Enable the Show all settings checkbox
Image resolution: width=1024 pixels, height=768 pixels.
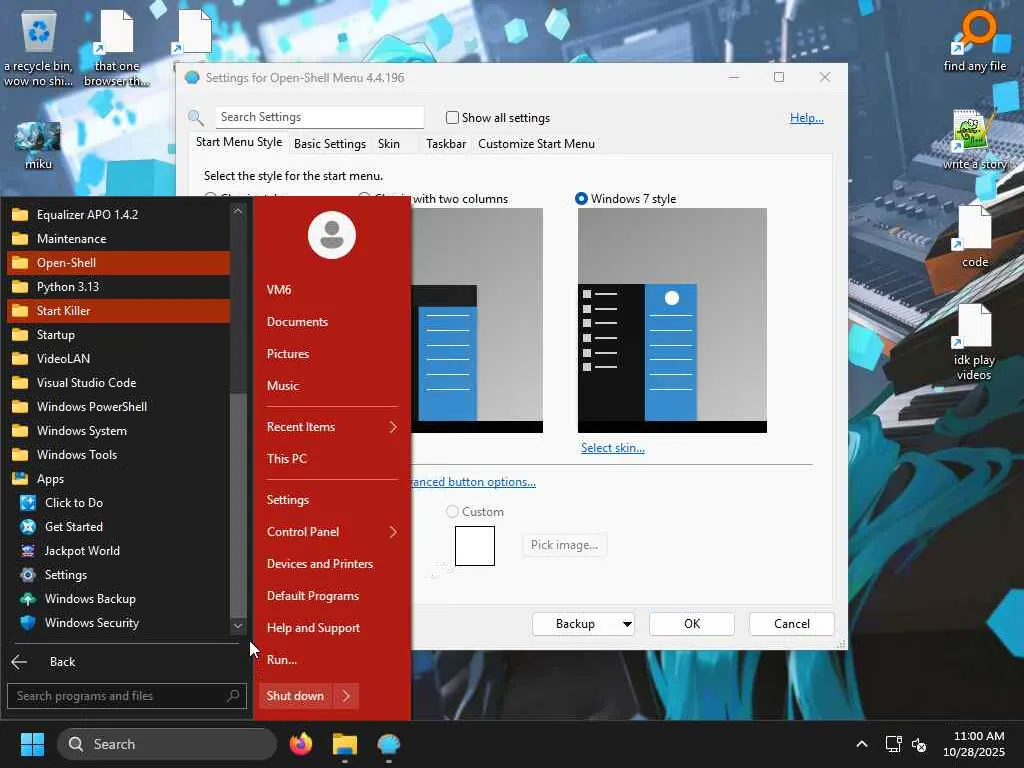(452, 118)
